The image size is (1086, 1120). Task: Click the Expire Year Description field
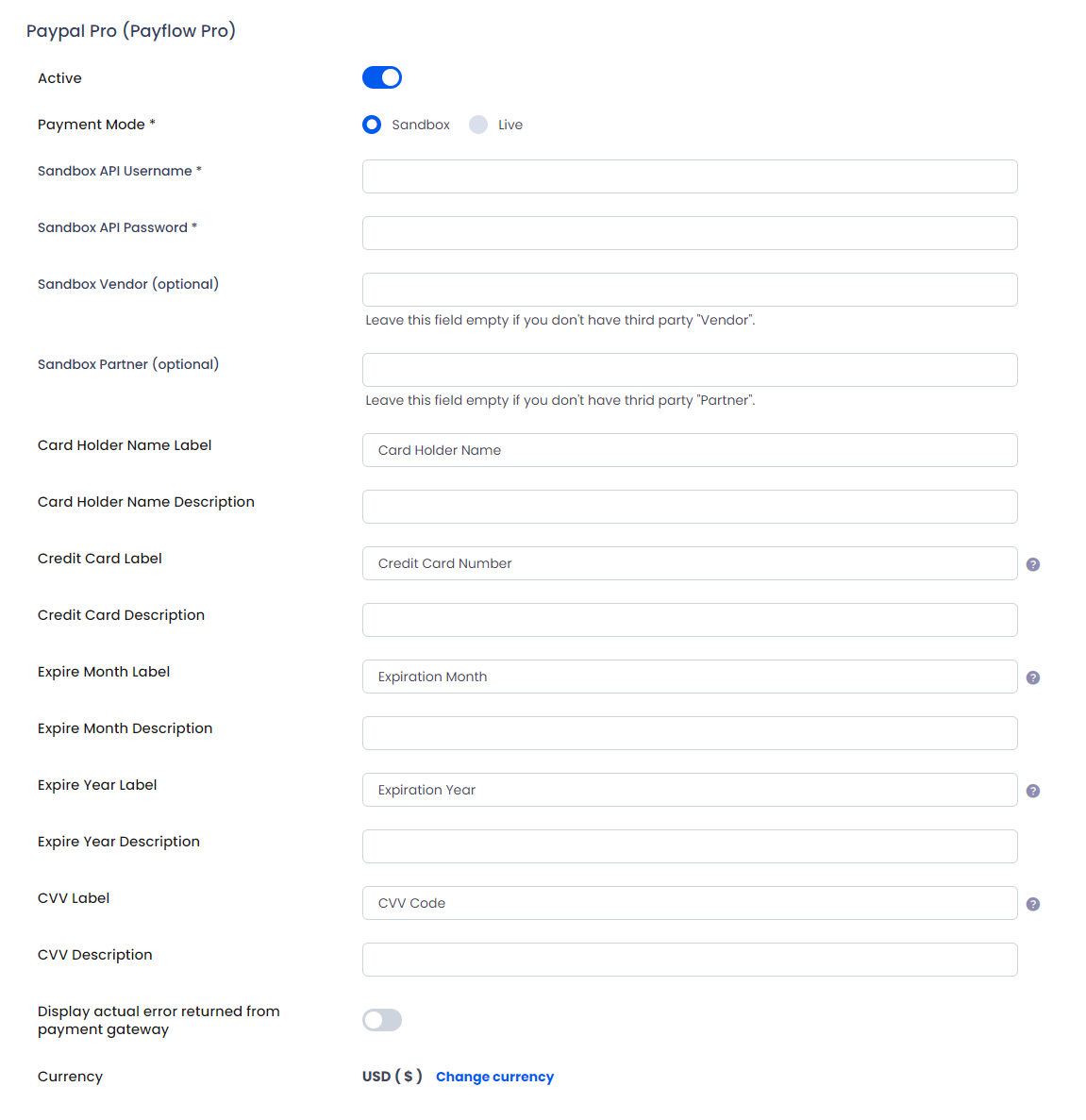690,846
